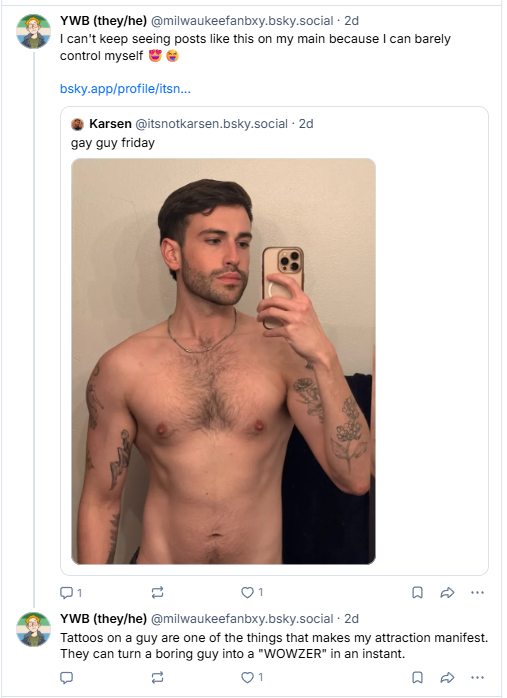Open @itsnotkarsen.bsky.social profile handle
The image size is (507, 698).
(211, 124)
